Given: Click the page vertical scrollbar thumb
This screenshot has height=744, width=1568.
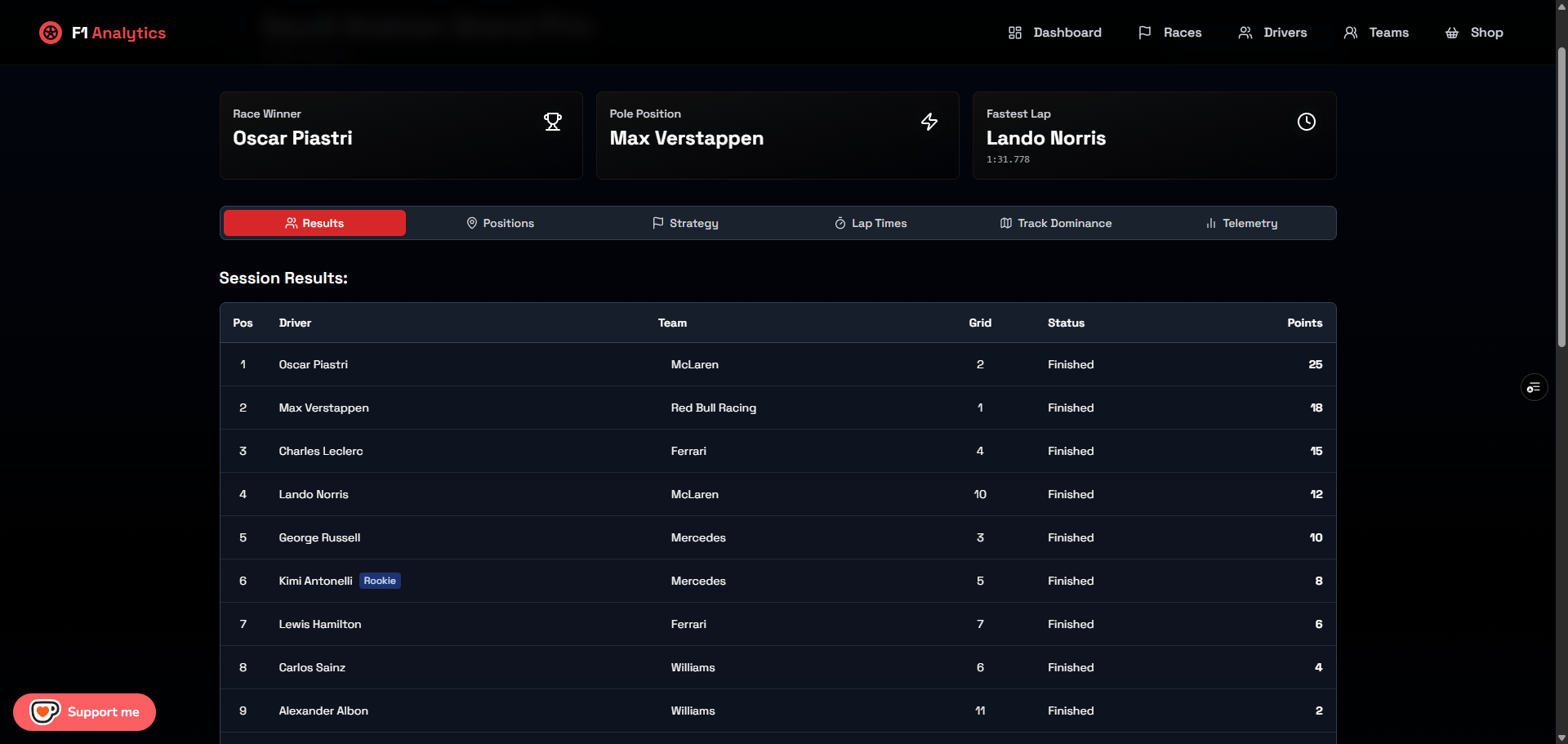Looking at the screenshot, I should 1561,196.
